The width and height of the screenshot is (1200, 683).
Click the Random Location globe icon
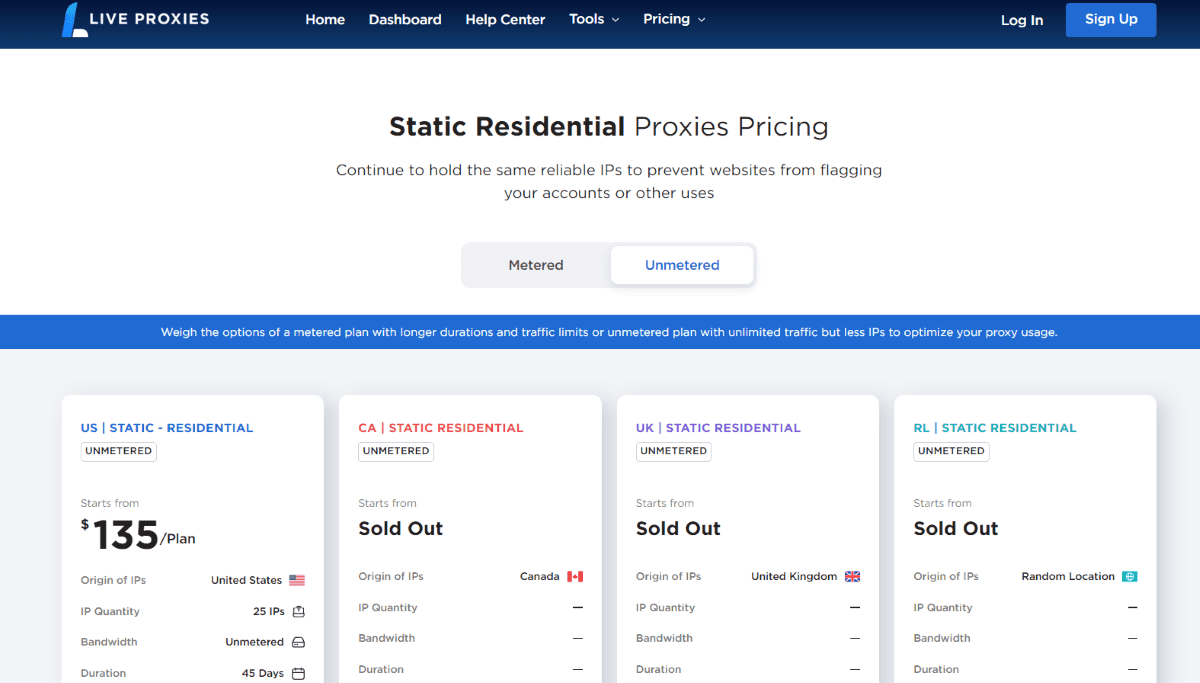coord(1130,577)
